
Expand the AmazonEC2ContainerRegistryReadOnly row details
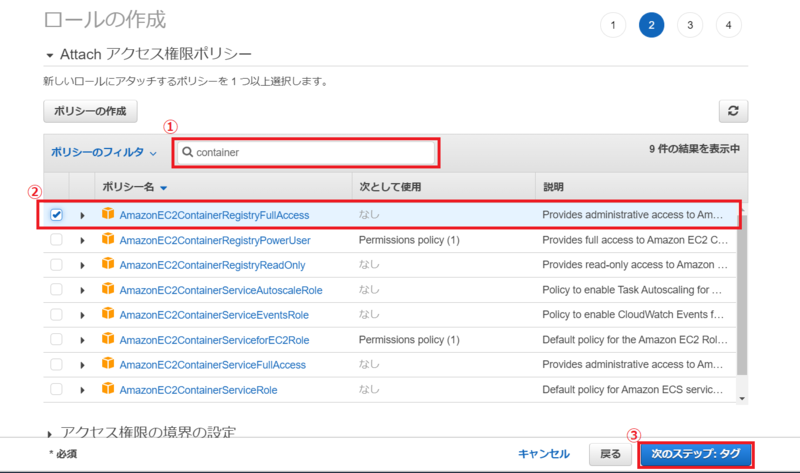click(x=82, y=265)
